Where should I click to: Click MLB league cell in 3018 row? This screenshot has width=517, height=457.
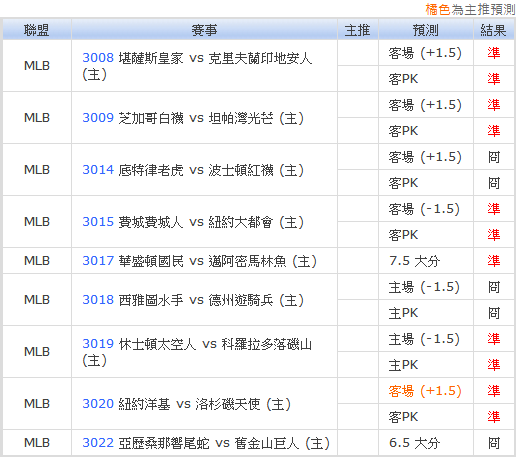click(37, 300)
